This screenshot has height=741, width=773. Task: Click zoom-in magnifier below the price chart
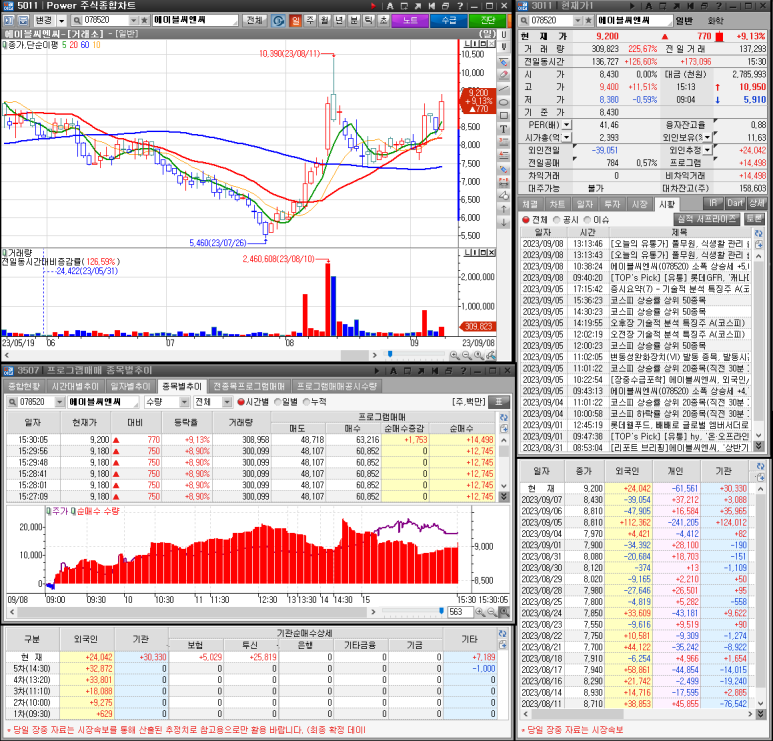(x=454, y=355)
